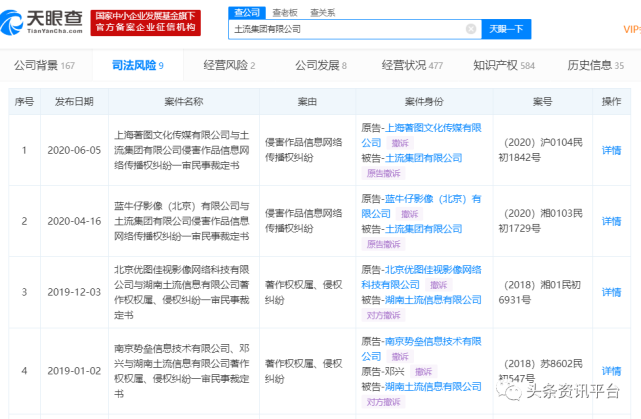Click the search field containing 土流集团有限公司
The height and width of the screenshot is (419, 641).
345,30
